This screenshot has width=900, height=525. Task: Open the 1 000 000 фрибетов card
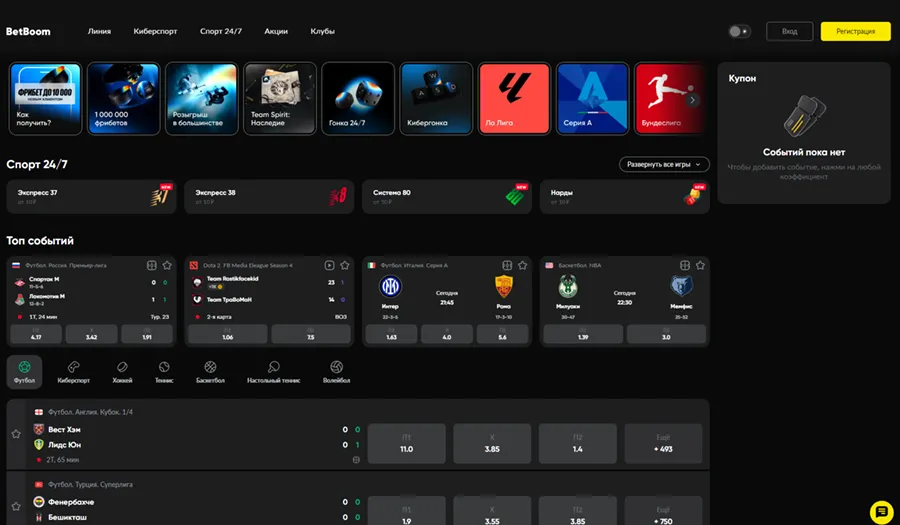[x=123, y=99]
